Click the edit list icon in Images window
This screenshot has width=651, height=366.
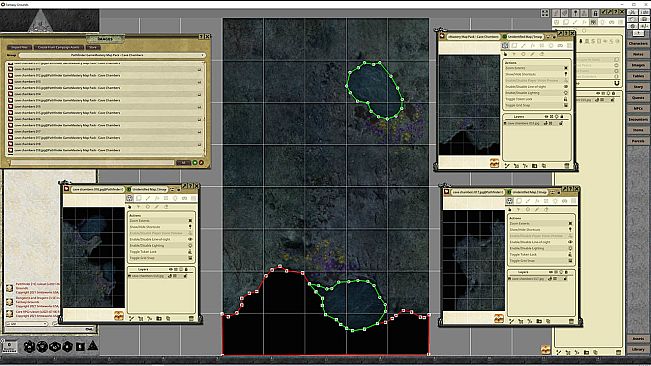201,163
